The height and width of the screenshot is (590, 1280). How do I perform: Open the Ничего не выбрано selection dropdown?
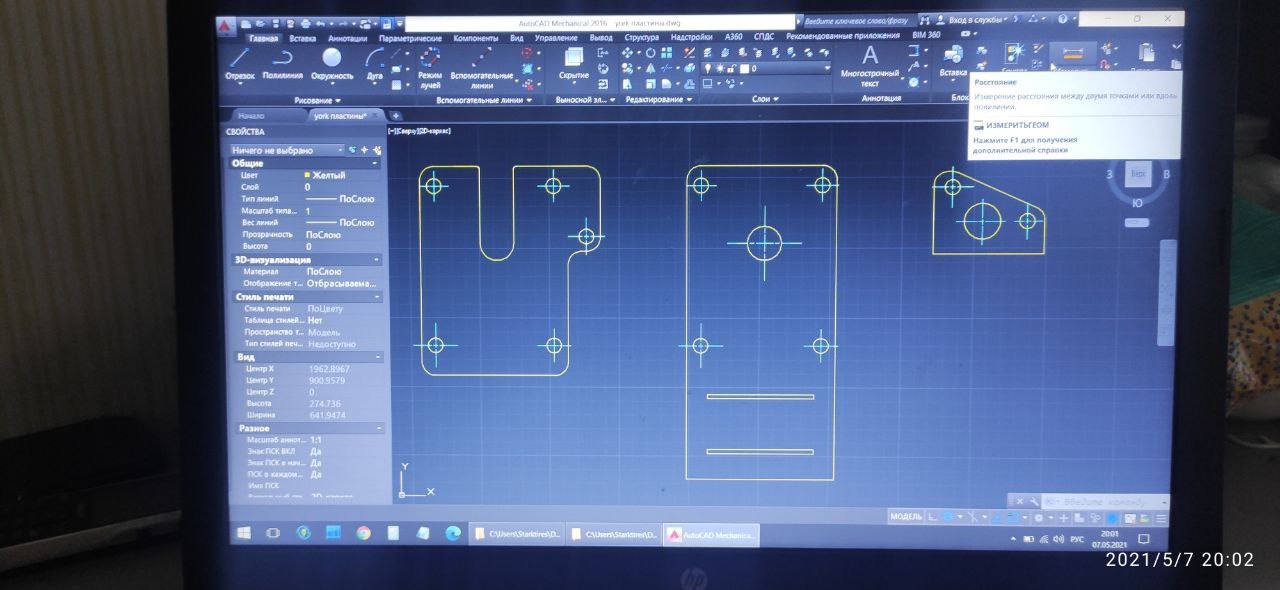[x=286, y=150]
